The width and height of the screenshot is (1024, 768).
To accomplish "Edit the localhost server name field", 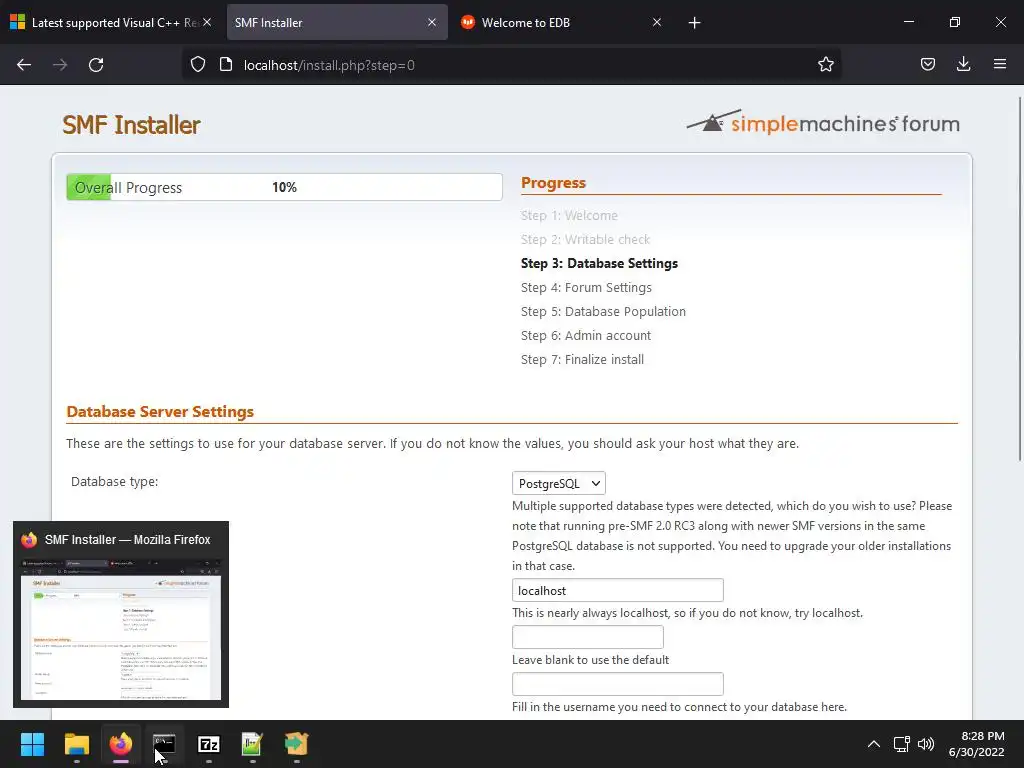I will [x=617, y=590].
